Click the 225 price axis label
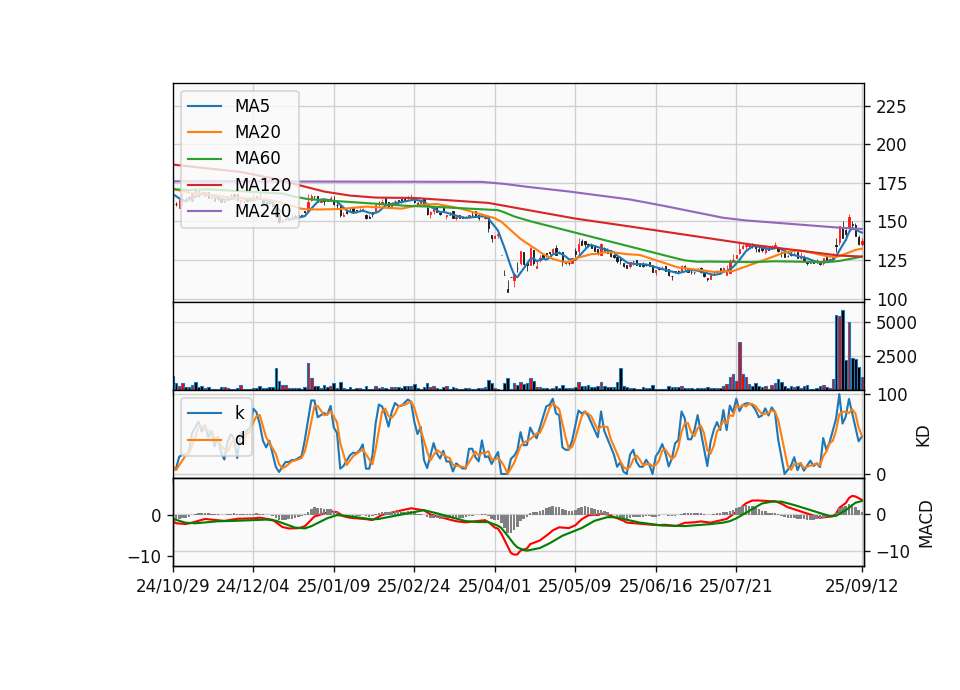Viewport: 960px width, 690px height. [891, 107]
